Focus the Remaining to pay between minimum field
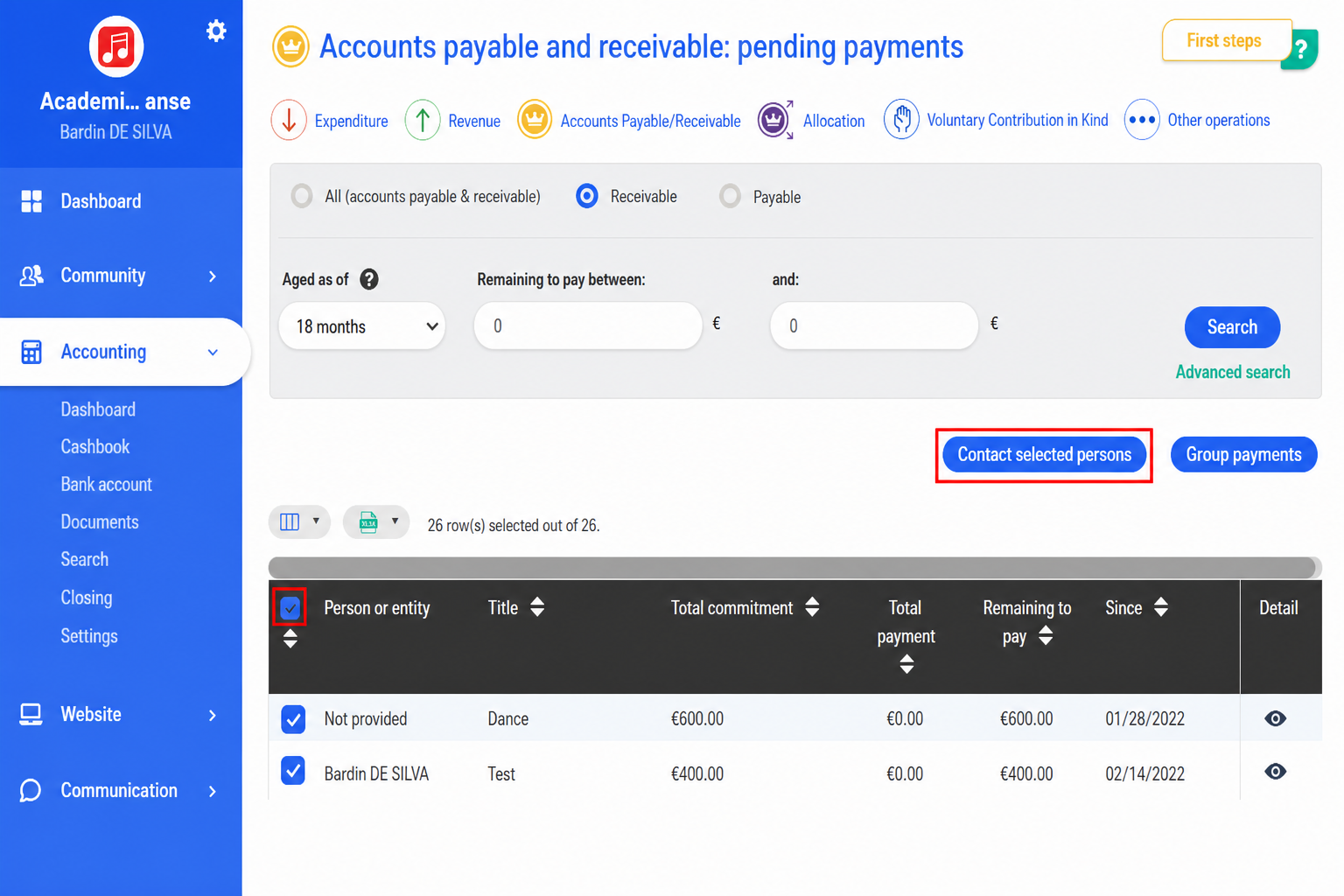This screenshot has height=896, width=1344. click(x=588, y=326)
